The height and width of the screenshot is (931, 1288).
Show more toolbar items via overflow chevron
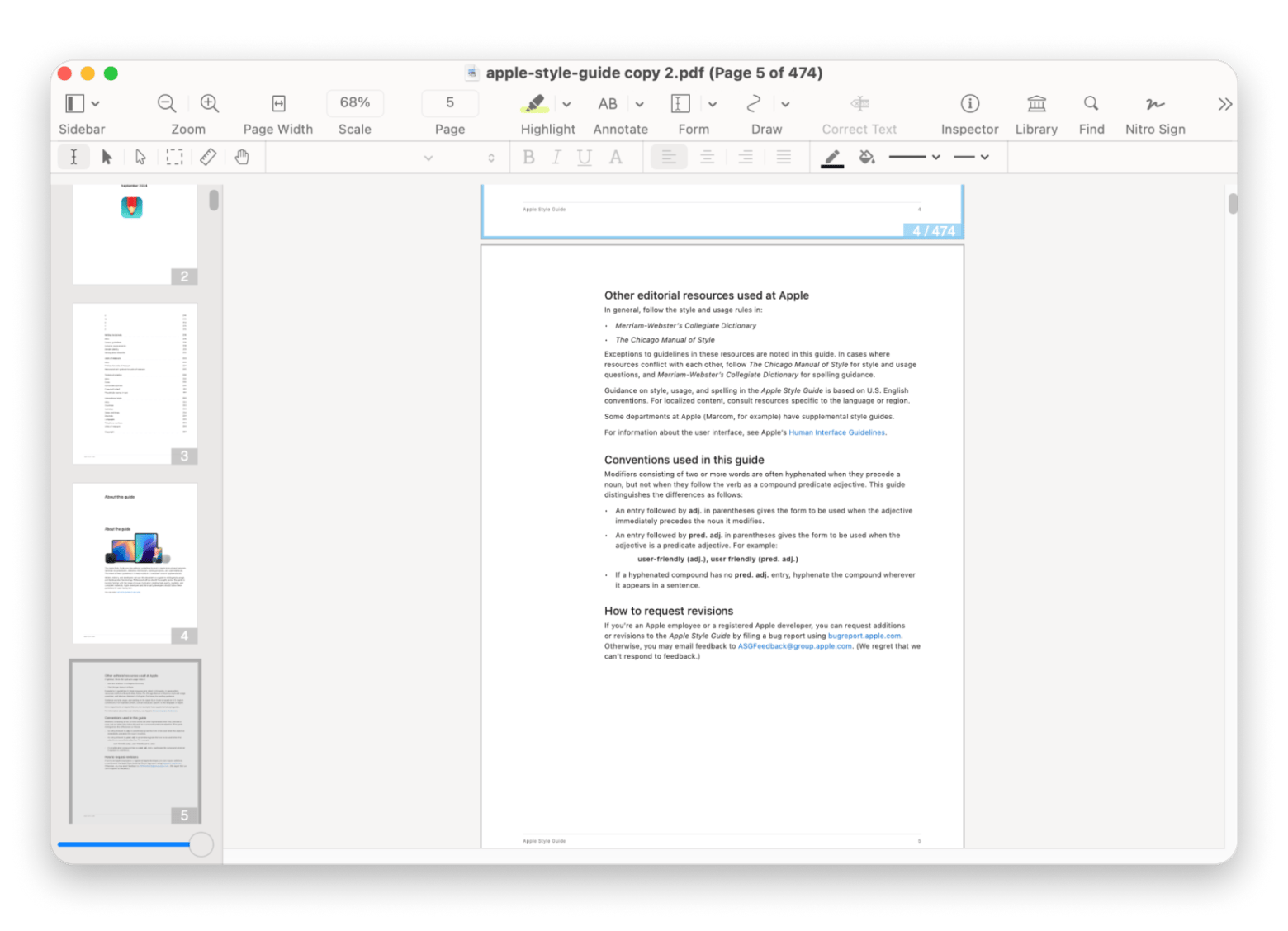pyautogui.click(x=1224, y=104)
